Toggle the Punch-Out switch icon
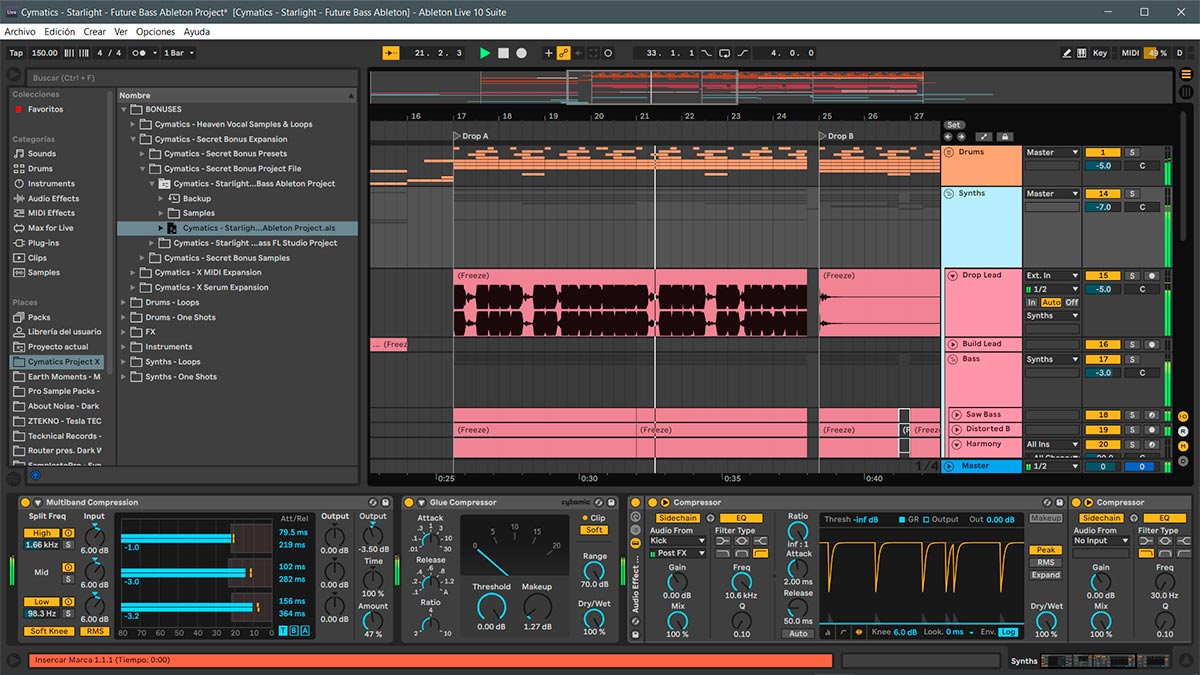The height and width of the screenshot is (675, 1200). coord(743,53)
